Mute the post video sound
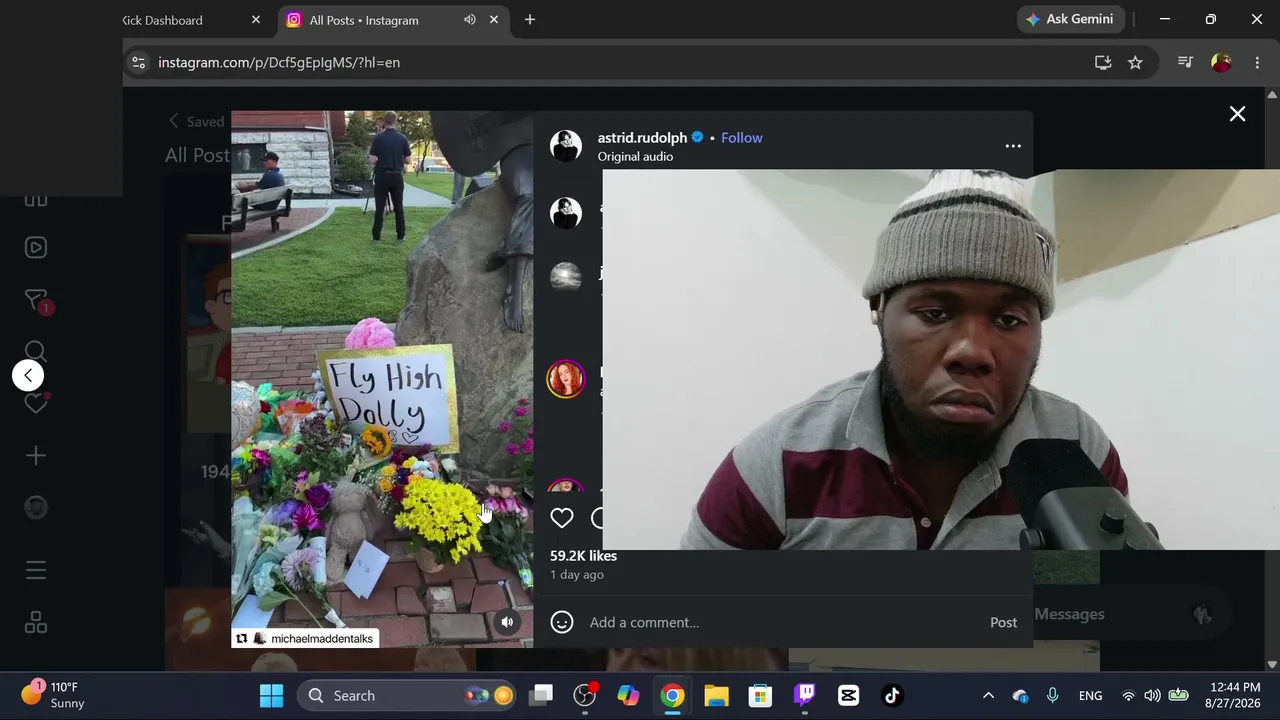Image resolution: width=1280 pixels, height=720 pixels. click(507, 622)
